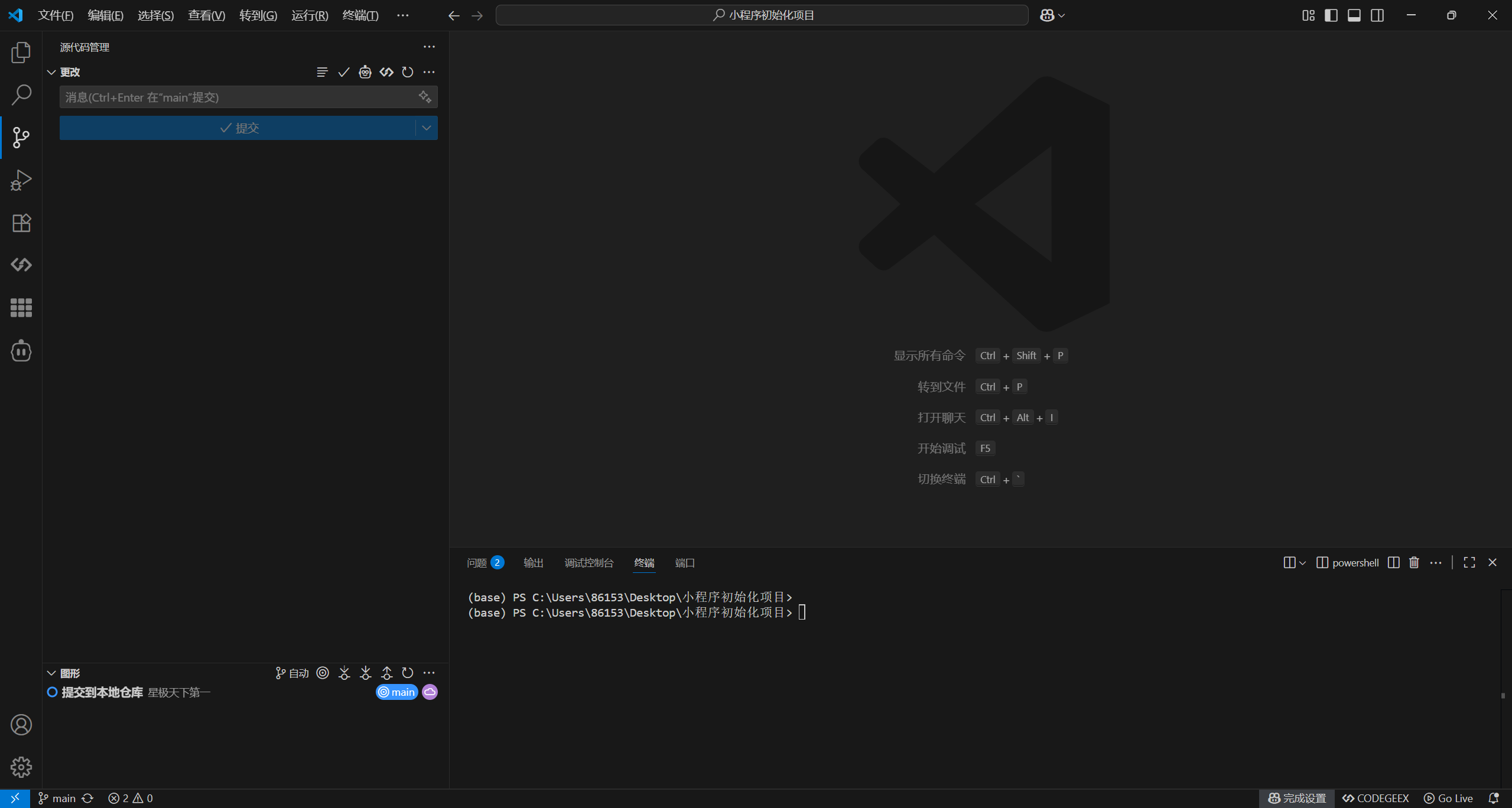
Task: Open the Source Control view in activity bar
Action: pos(21,138)
